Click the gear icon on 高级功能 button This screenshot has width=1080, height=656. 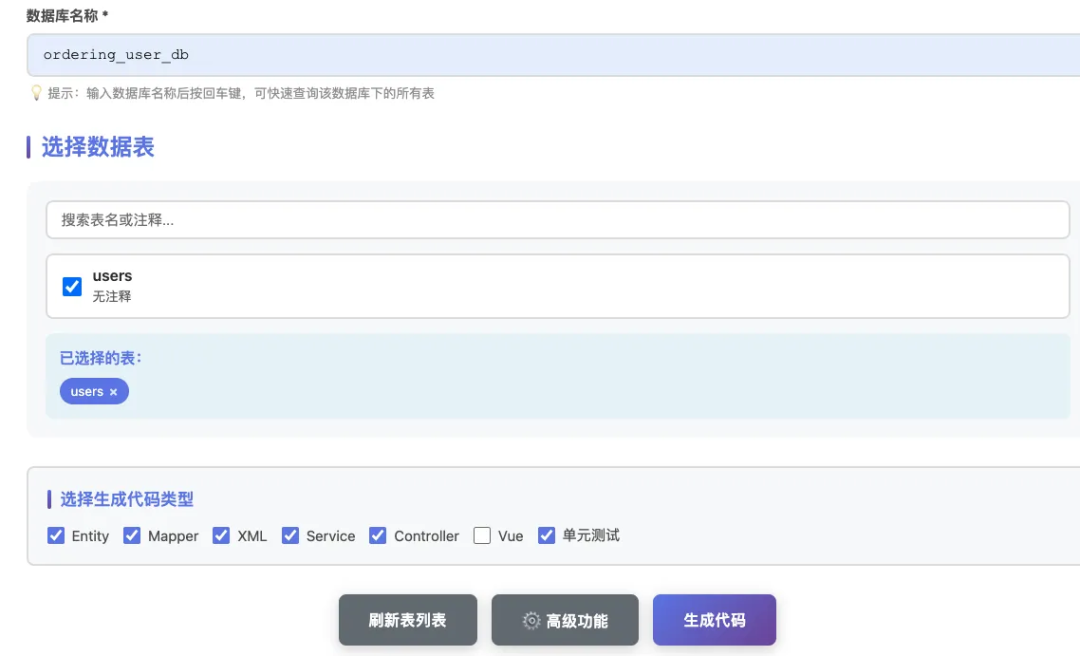coord(531,621)
